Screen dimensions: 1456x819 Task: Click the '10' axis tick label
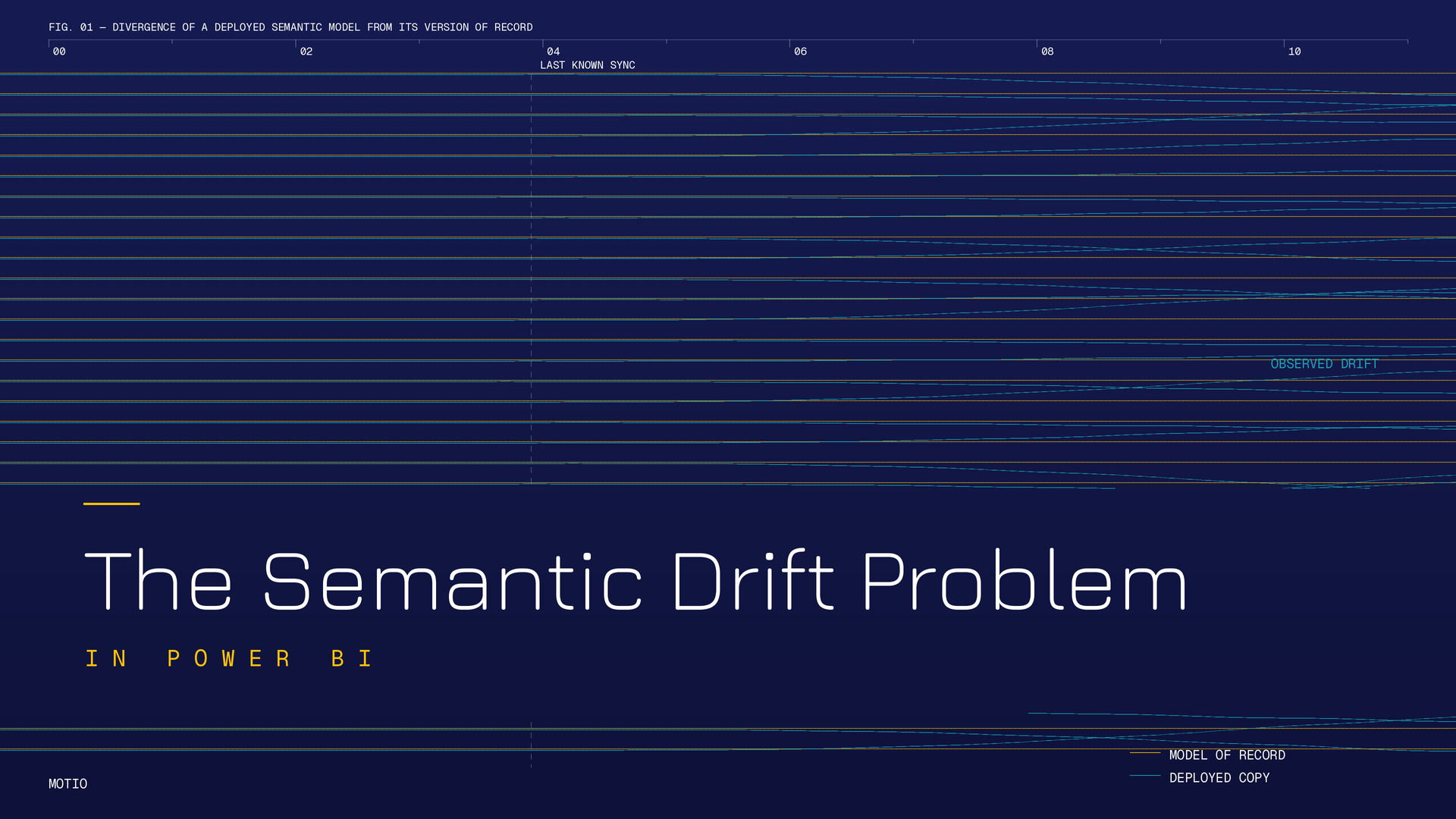click(1294, 52)
